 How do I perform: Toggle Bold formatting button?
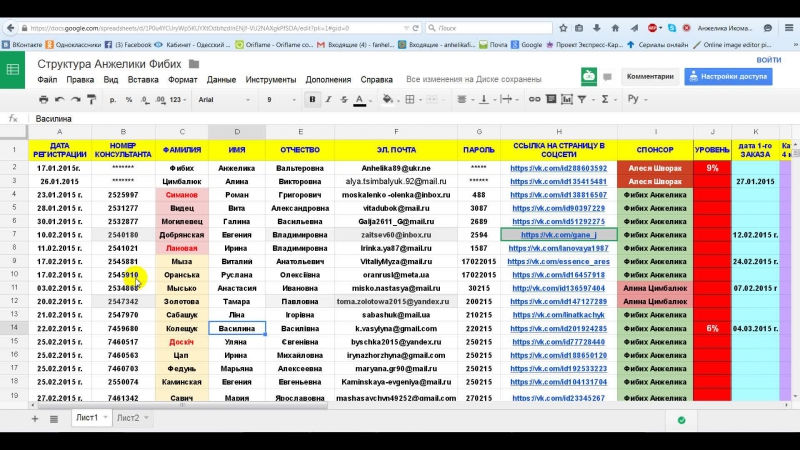(x=313, y=100)
